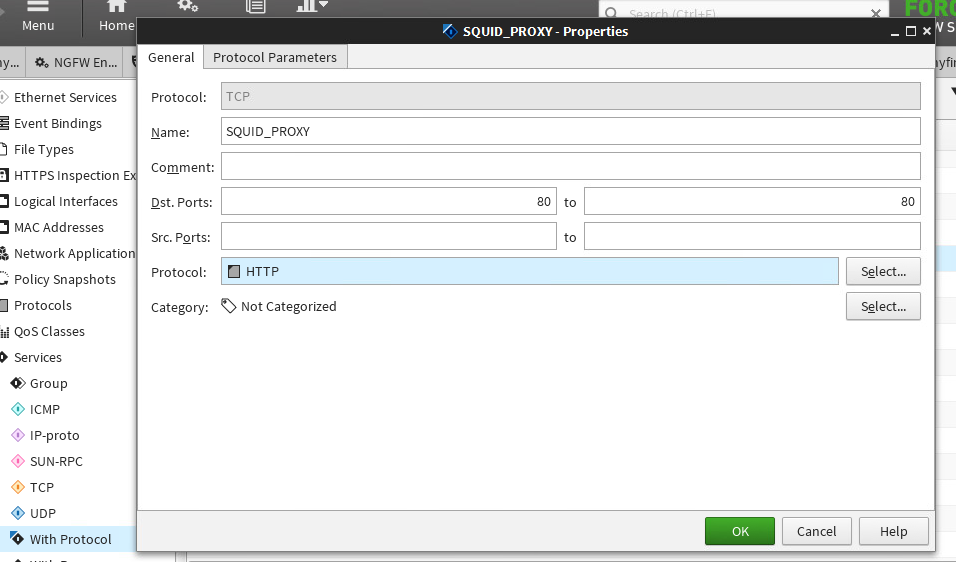Select Event Bindings in the tree
The width and height of the screenshot is (956, 562).
58,124
